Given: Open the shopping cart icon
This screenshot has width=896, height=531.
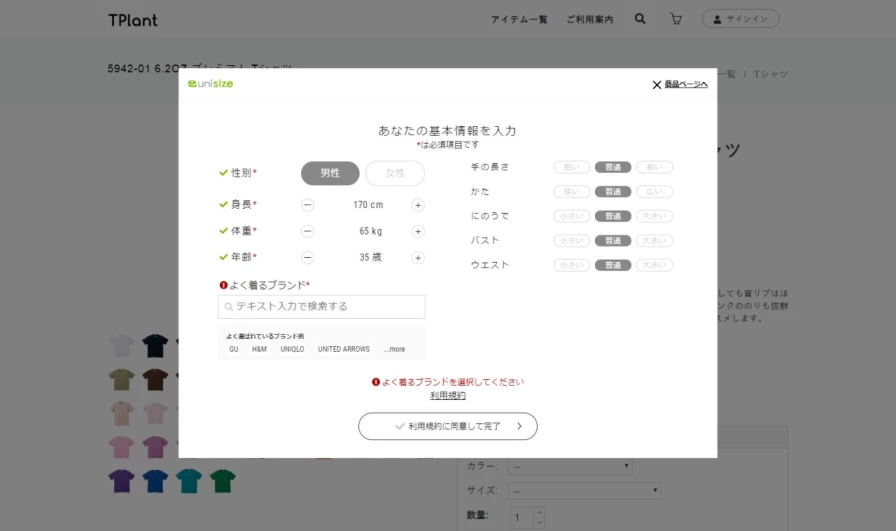Looking at the screenshot, I should pyautogui.click(x=676, y=19).
